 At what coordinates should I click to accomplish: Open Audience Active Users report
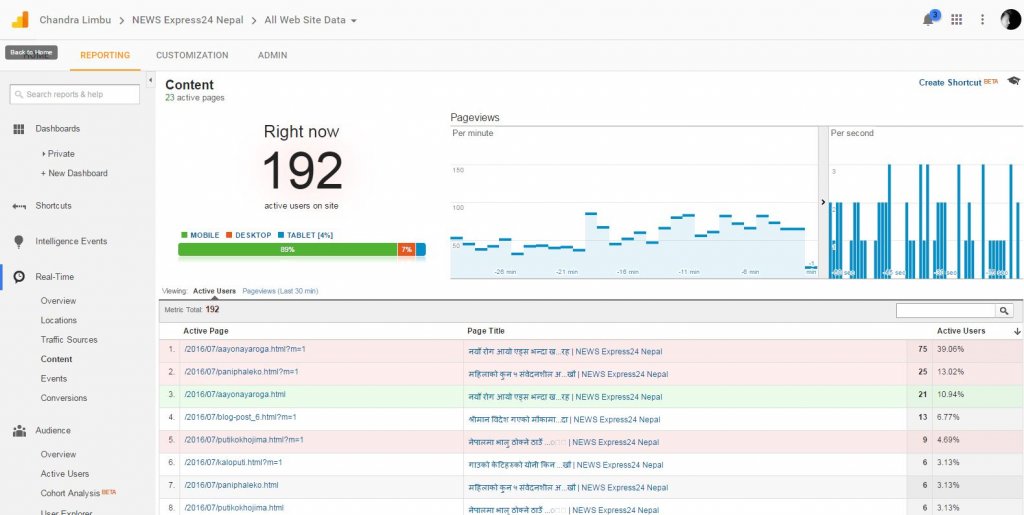(65, 474)
